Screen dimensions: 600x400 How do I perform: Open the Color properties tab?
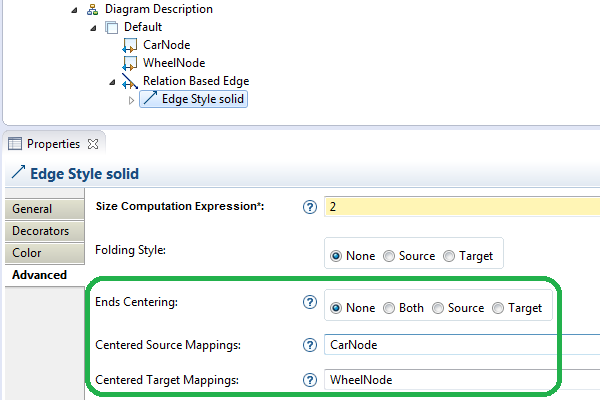28,253
